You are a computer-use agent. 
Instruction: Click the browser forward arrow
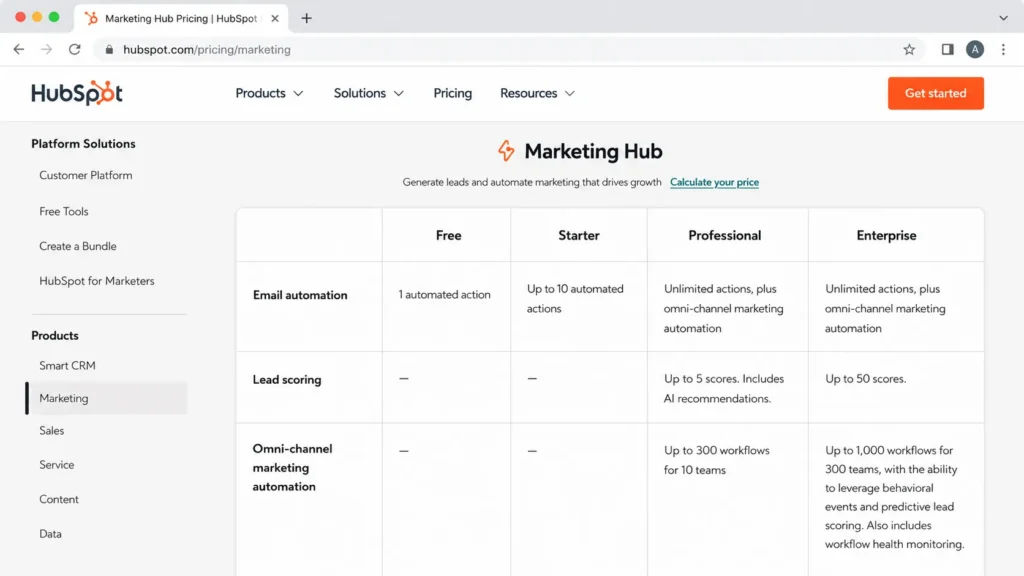(x=46, y=50)
